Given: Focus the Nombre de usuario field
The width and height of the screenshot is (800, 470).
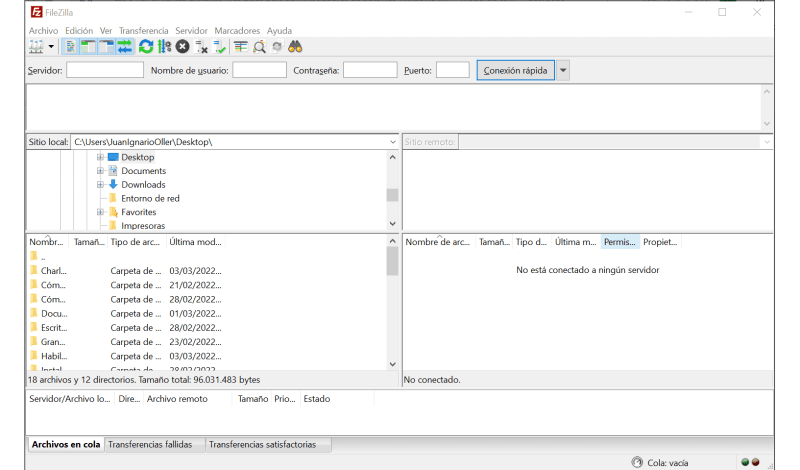Looking at the screenshot, I should [259, 70].
